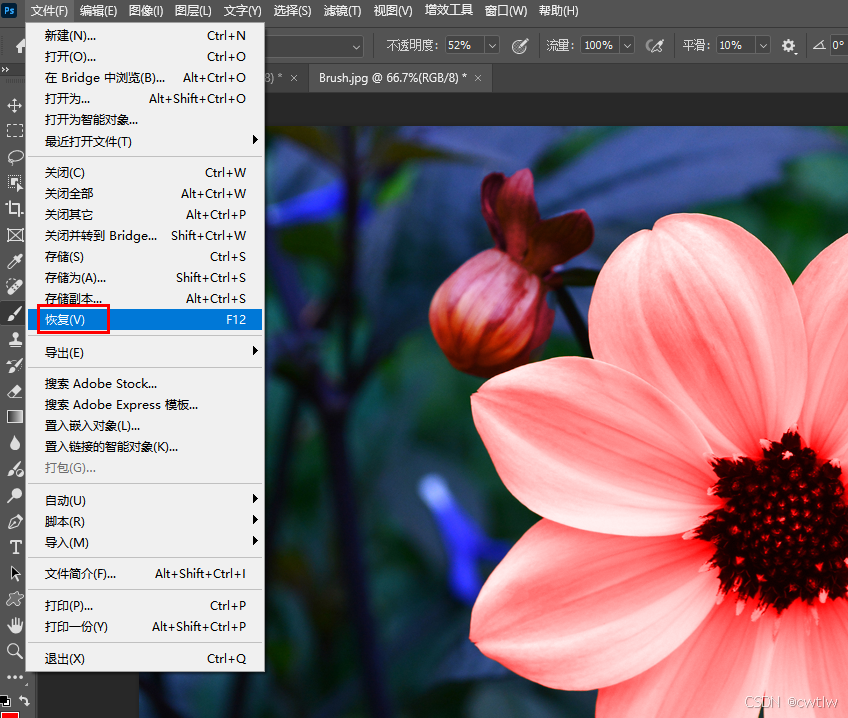Select the Gradient tool

tap(15, 417)
